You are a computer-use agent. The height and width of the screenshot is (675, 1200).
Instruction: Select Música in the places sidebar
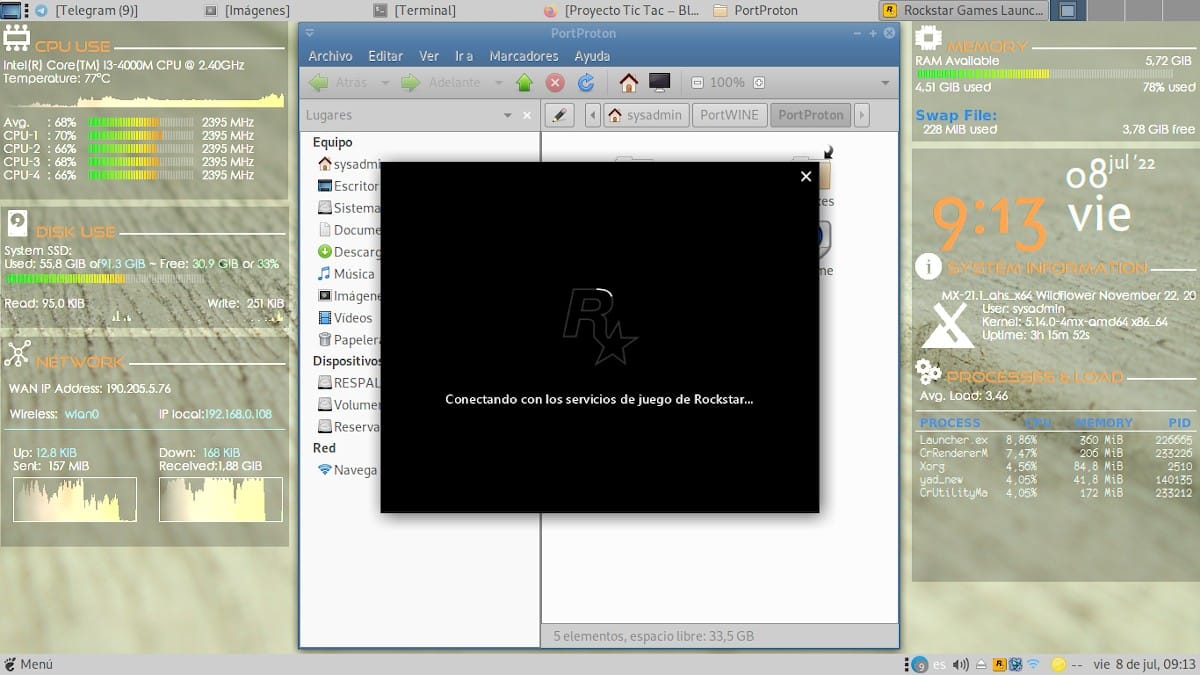(353, 274)
